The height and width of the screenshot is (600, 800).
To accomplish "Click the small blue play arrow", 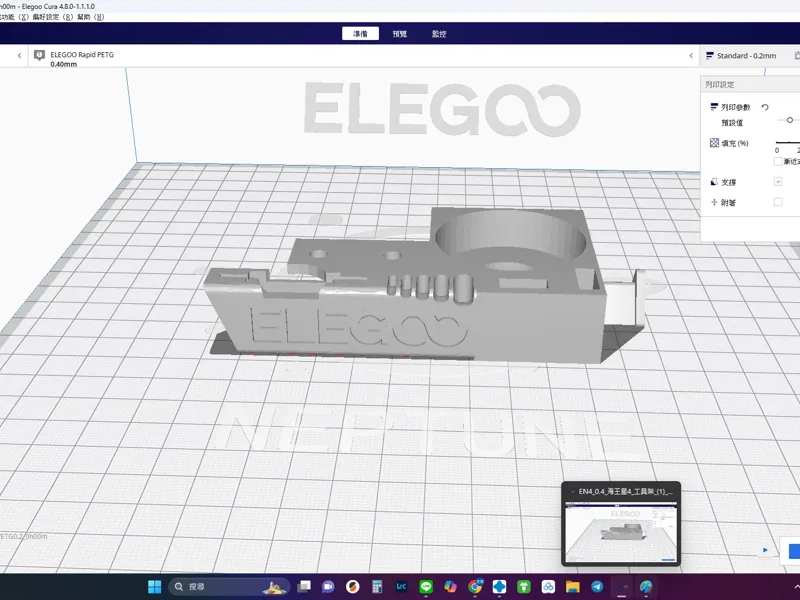I will pos(765,549).
